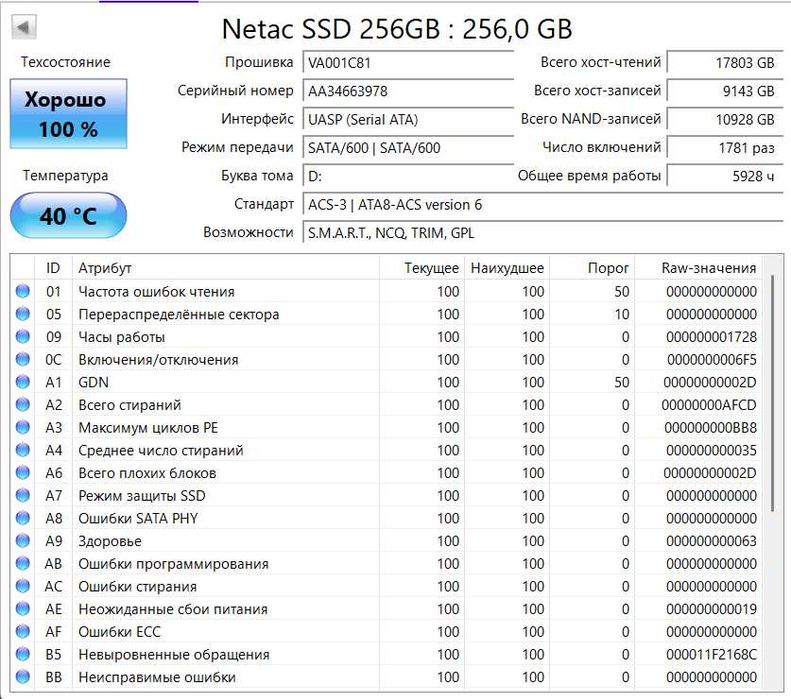791x699 pixels.
Task: Click the status orb for Всего плохих блоков
Action: pyautogui.click(x=23, y=473)
